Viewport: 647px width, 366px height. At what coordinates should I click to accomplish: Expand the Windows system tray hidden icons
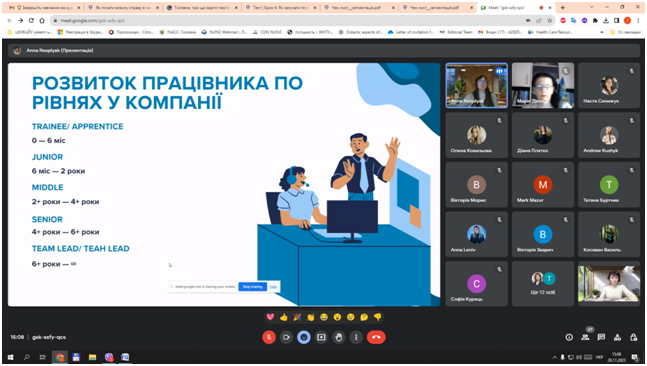coord(554,357)
